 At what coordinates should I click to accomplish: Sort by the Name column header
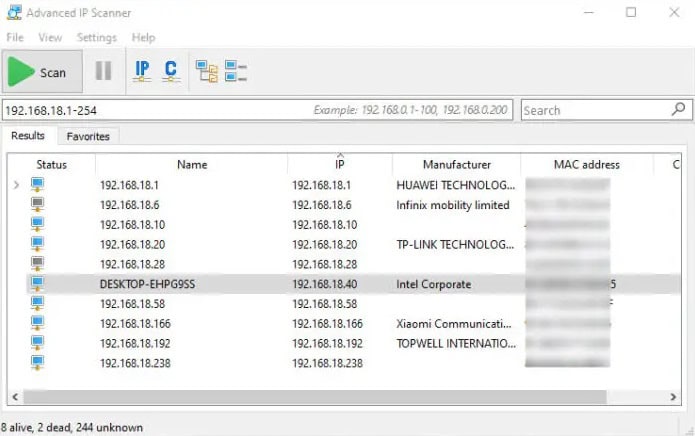(x=192, y=164)
